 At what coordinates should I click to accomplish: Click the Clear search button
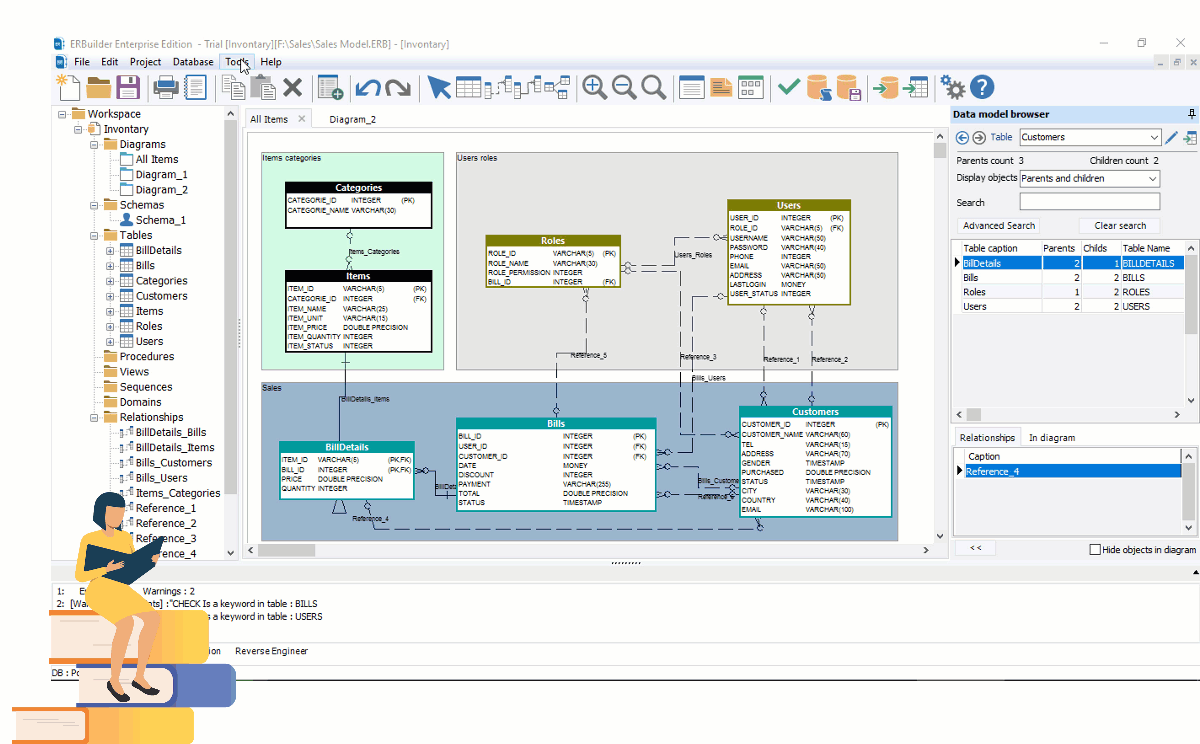click(1119, 226)
